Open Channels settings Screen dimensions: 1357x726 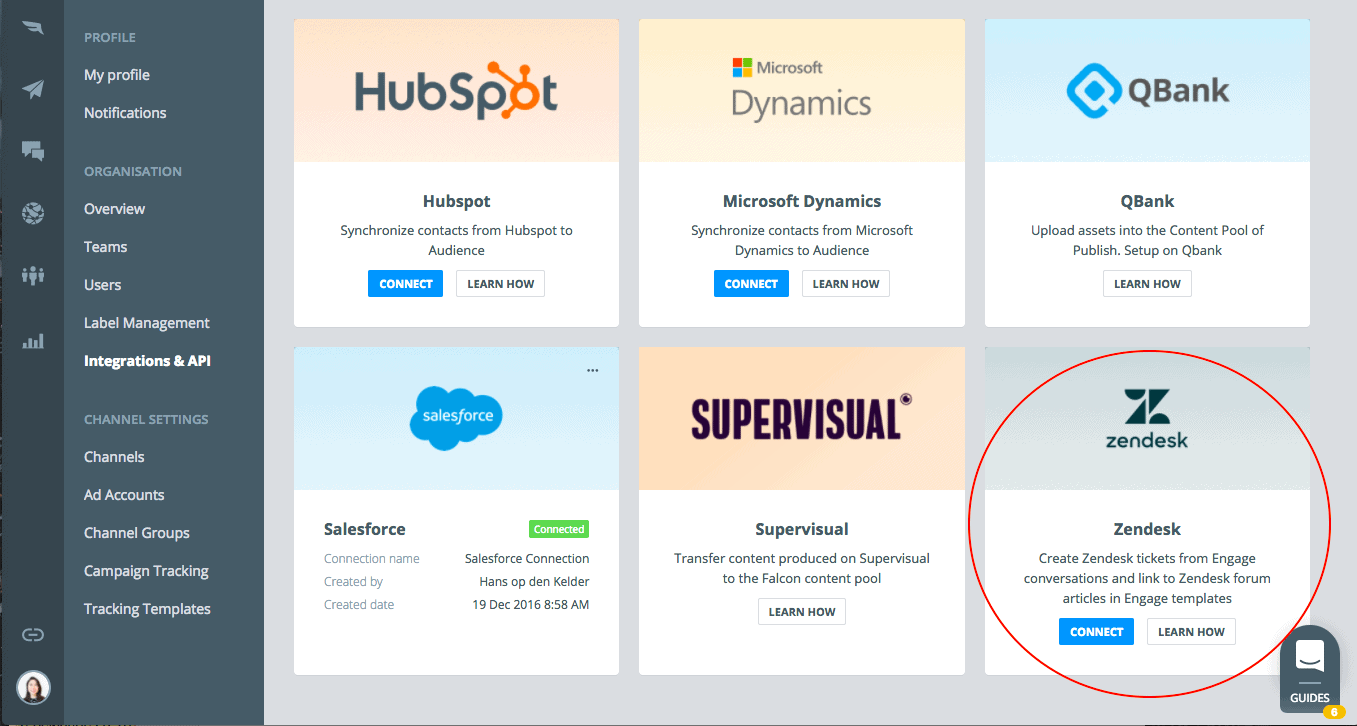[x=114, y=457]
